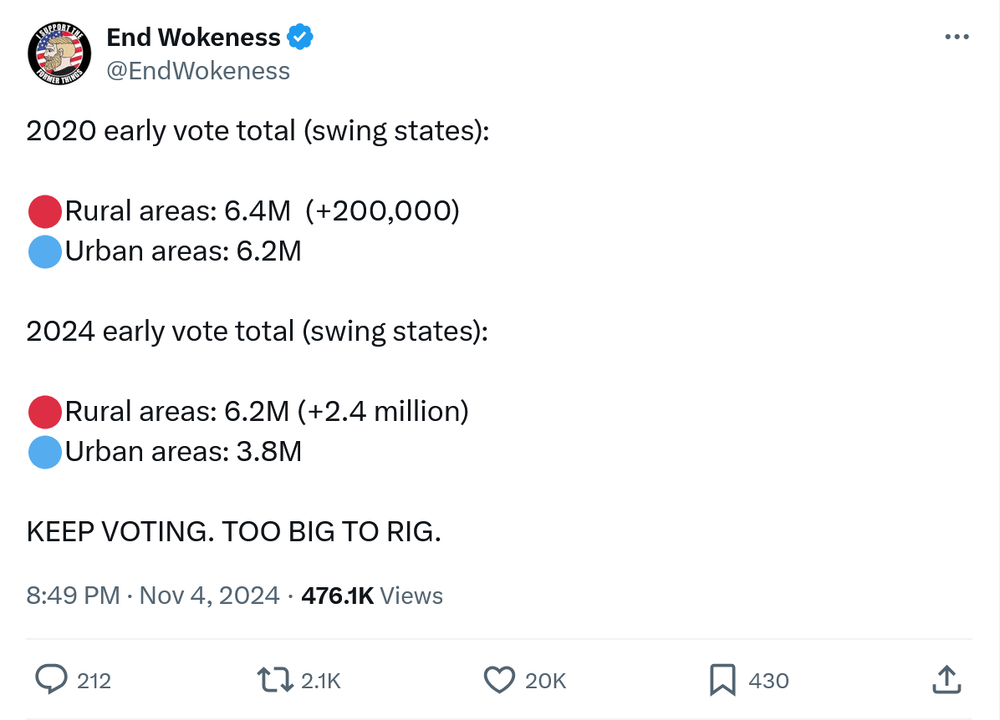This screenshot has width=1000, height=720.
Task: Click the blue circle beside Urban areas: 3.8M
Action: [45, 452]
